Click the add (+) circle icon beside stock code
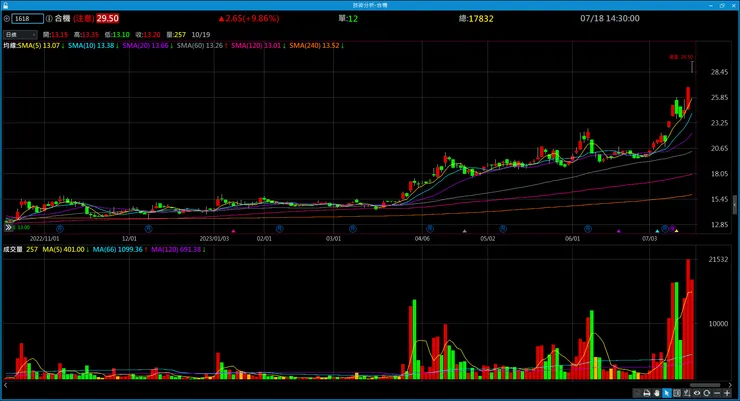 point(7,19)
